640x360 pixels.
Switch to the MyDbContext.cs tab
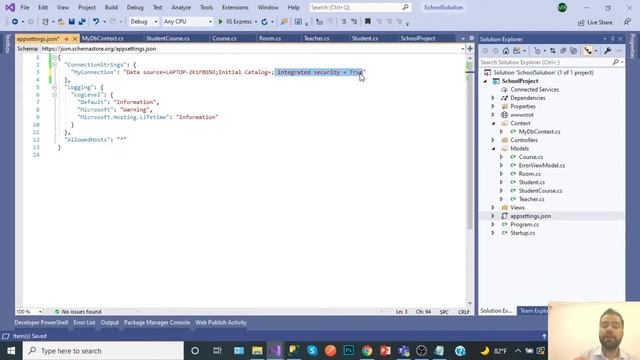pyautogui.click(x=102, y=38)
